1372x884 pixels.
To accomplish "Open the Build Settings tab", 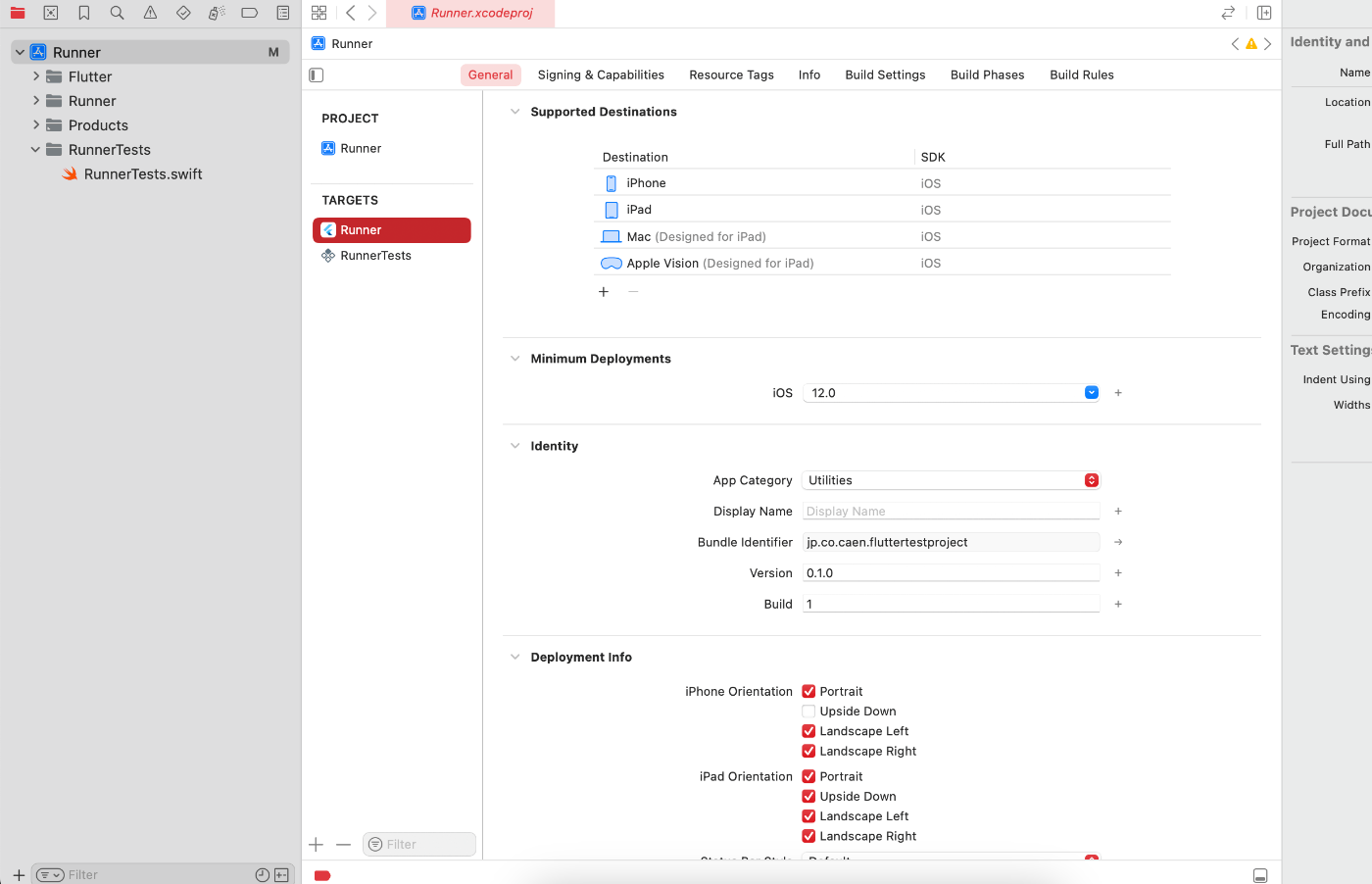I will tap(885, 74).
